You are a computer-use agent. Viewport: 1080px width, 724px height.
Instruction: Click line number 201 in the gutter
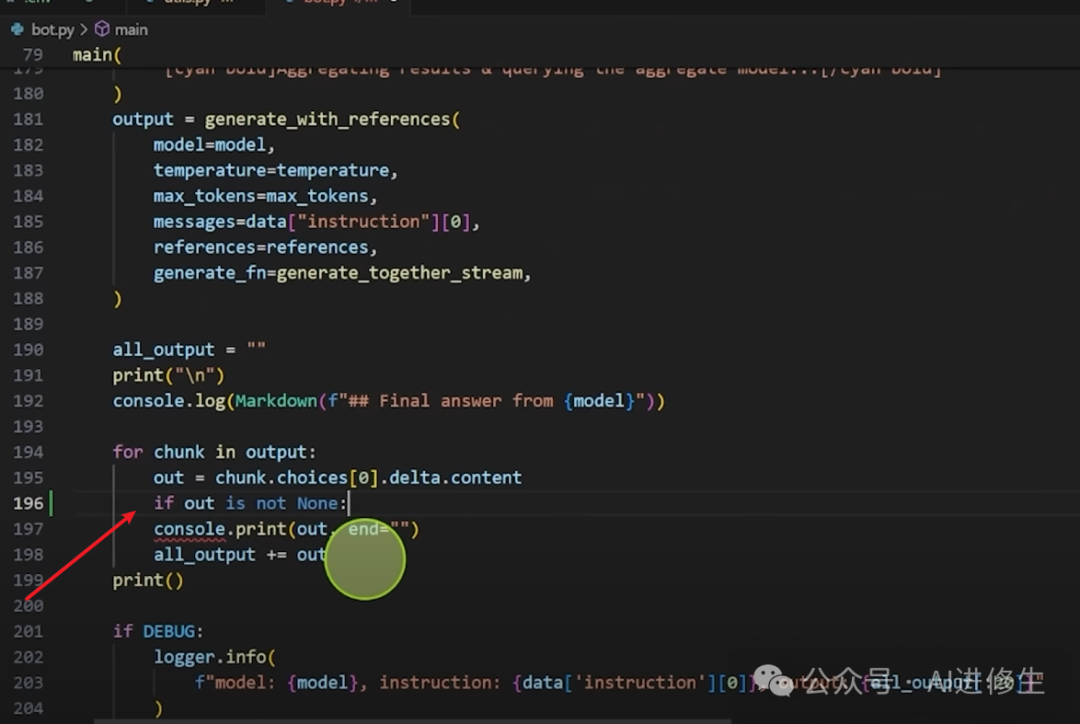28,631
